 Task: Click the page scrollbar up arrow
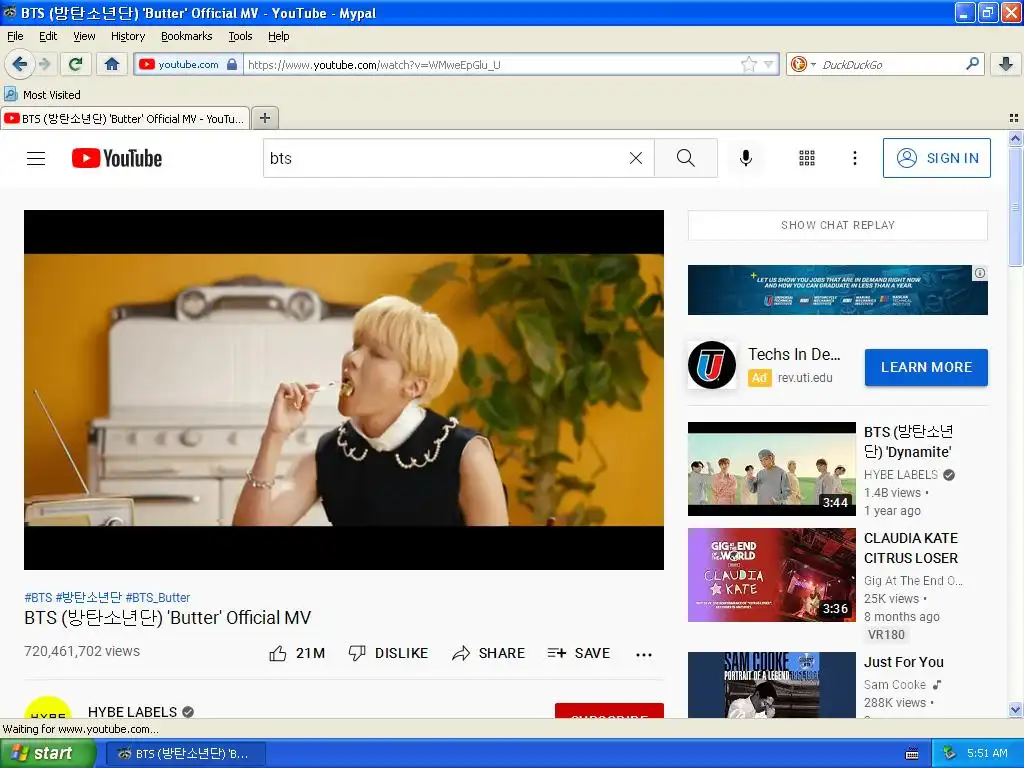point(1015,138)
